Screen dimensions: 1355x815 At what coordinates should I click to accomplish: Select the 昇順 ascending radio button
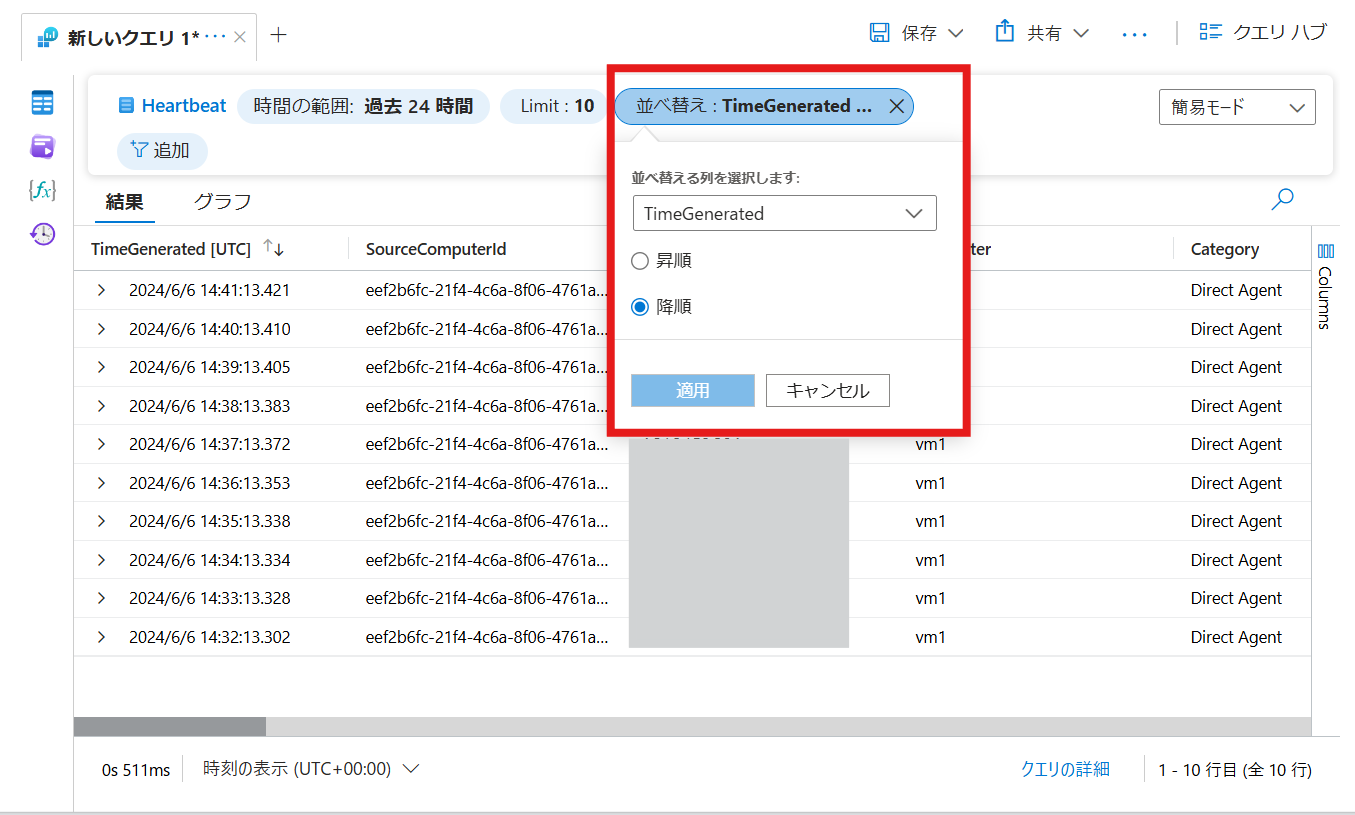tap(640, 261)
